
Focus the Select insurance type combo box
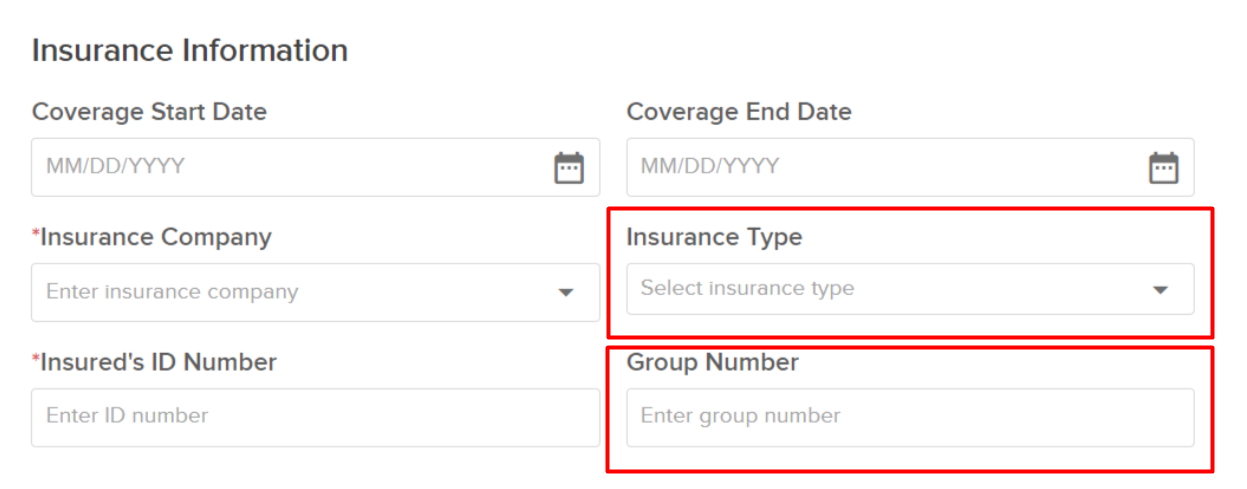[x=910, y=289]
